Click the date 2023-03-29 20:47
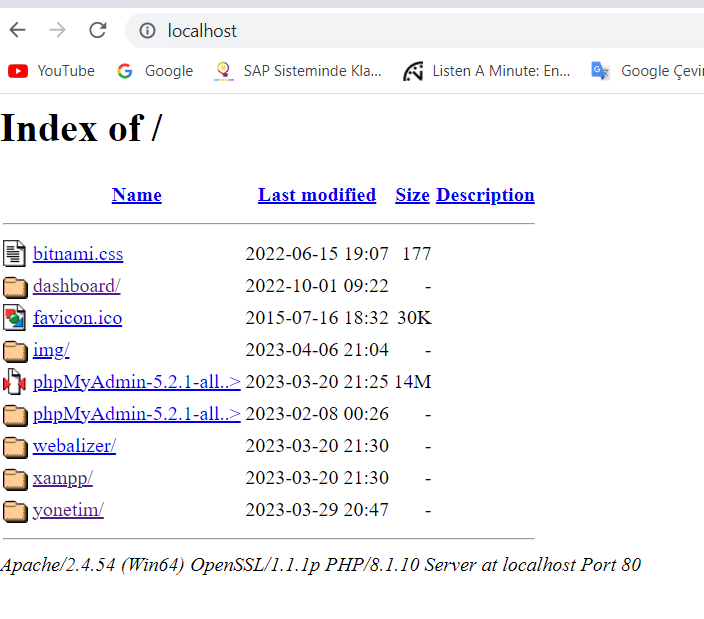704x619 pixels. point(317,510)
